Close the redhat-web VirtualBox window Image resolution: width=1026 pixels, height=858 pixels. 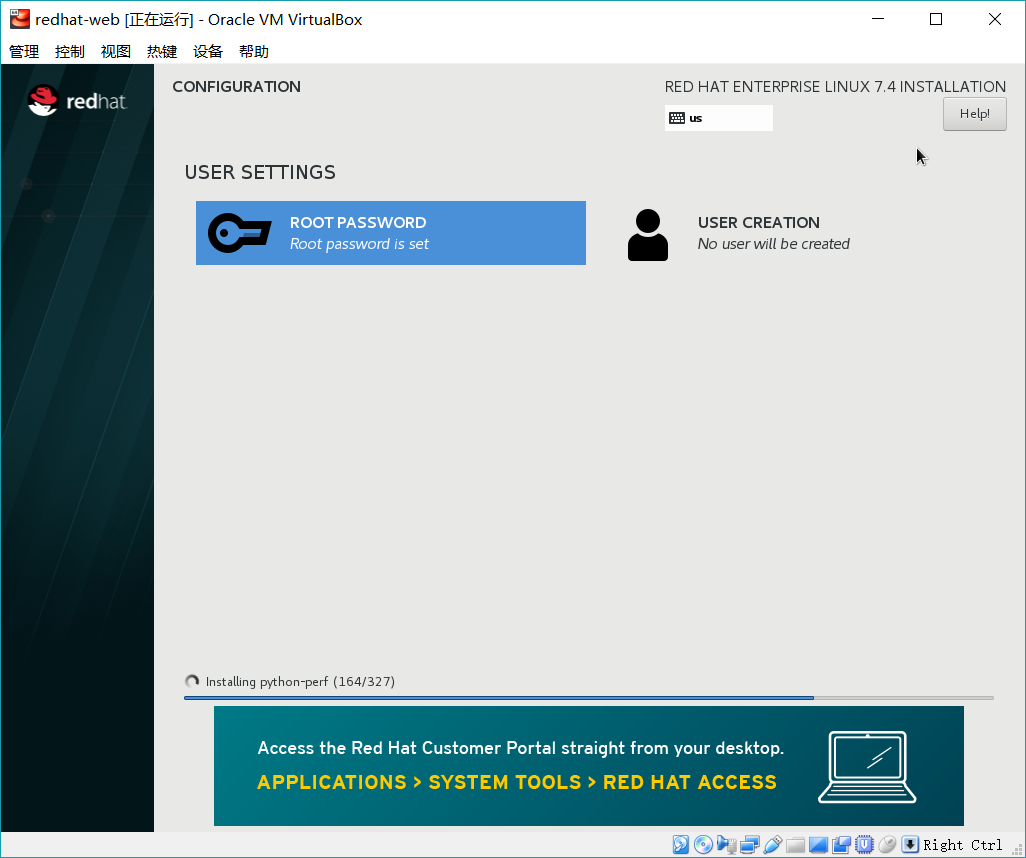(995, 19)
